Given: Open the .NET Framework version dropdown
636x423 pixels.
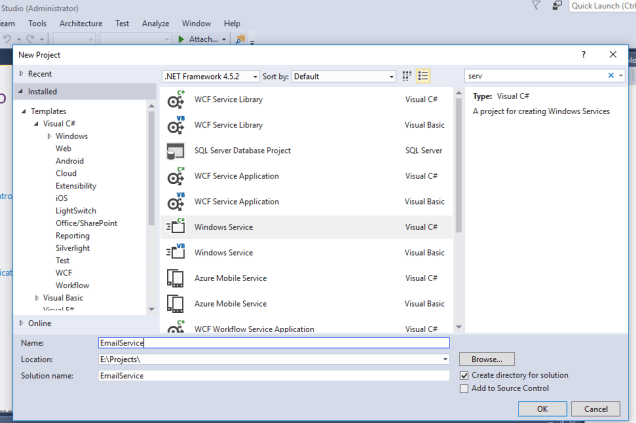Looking at the screenshot, I should coord(209,76).
